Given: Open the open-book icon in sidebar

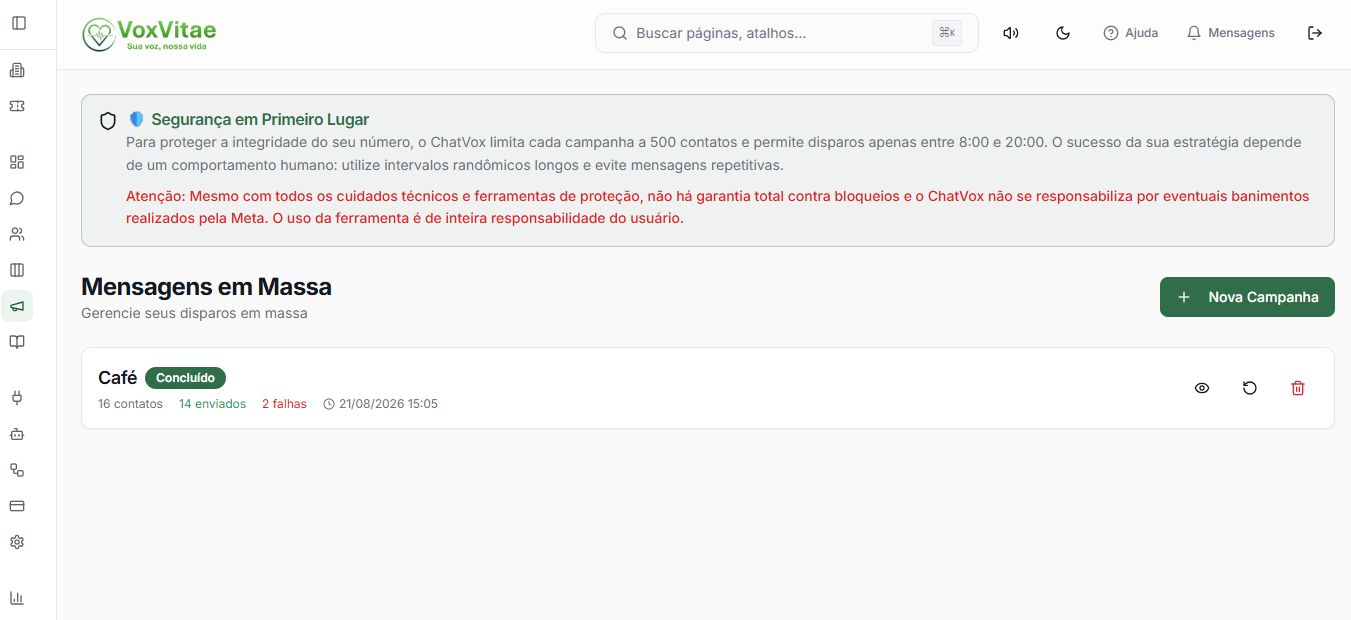Looking at the screenshot, I should tap(17, 342).
